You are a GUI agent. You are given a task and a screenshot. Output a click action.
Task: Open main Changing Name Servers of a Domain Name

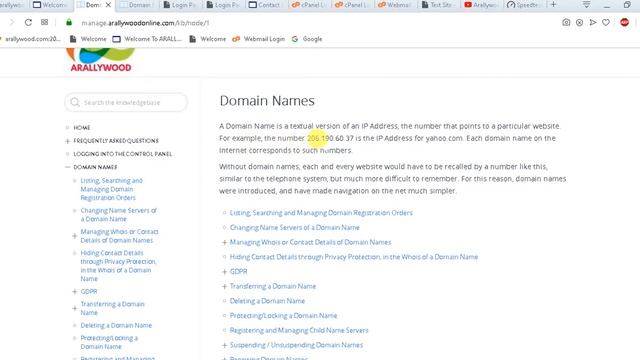point(294,227)
